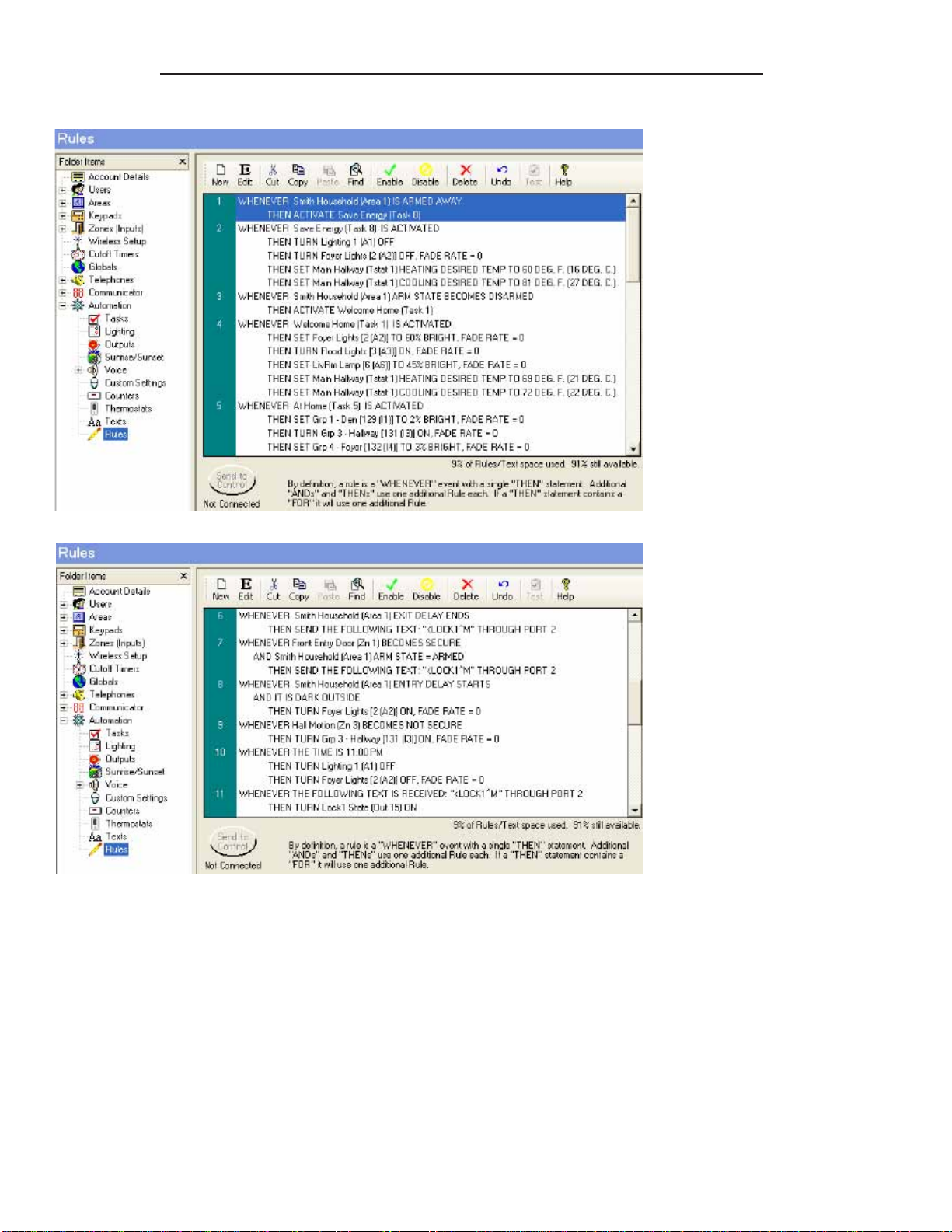952x1232 pixels.
Task: Click the New rule icon in the top Rules toolbar
Action: (x=221, y=175)
